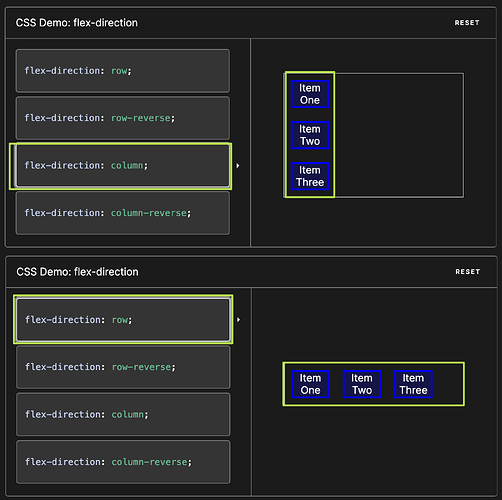Select flex-direction: column in bottom demo
Screen dimensions: 502x500
[123, 414]
